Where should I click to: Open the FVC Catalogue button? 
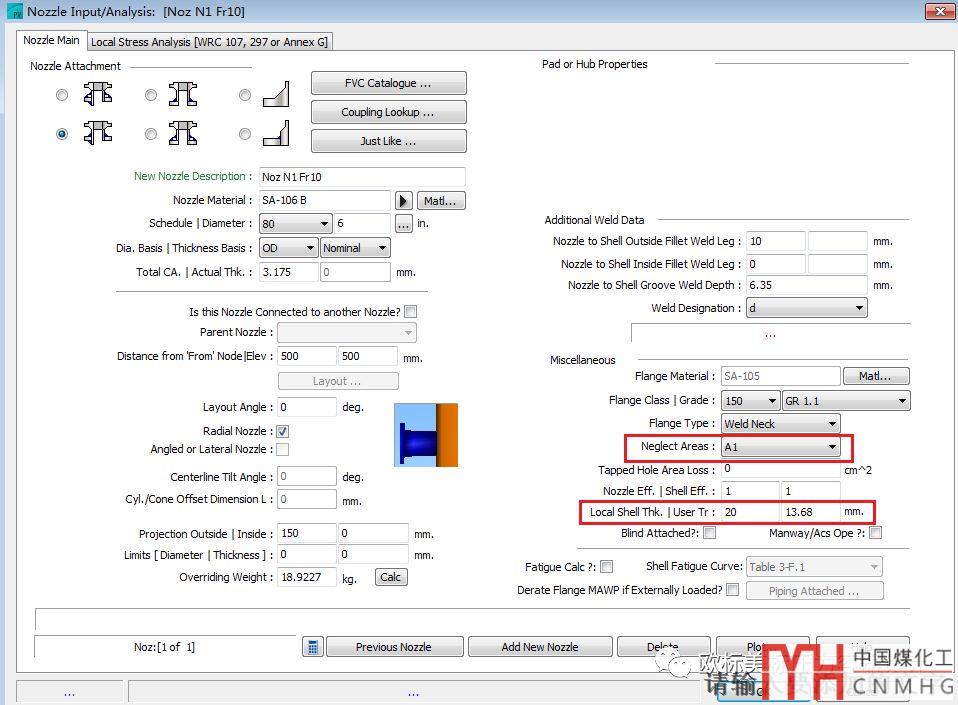pyautogui.click(x=389, y=83)
